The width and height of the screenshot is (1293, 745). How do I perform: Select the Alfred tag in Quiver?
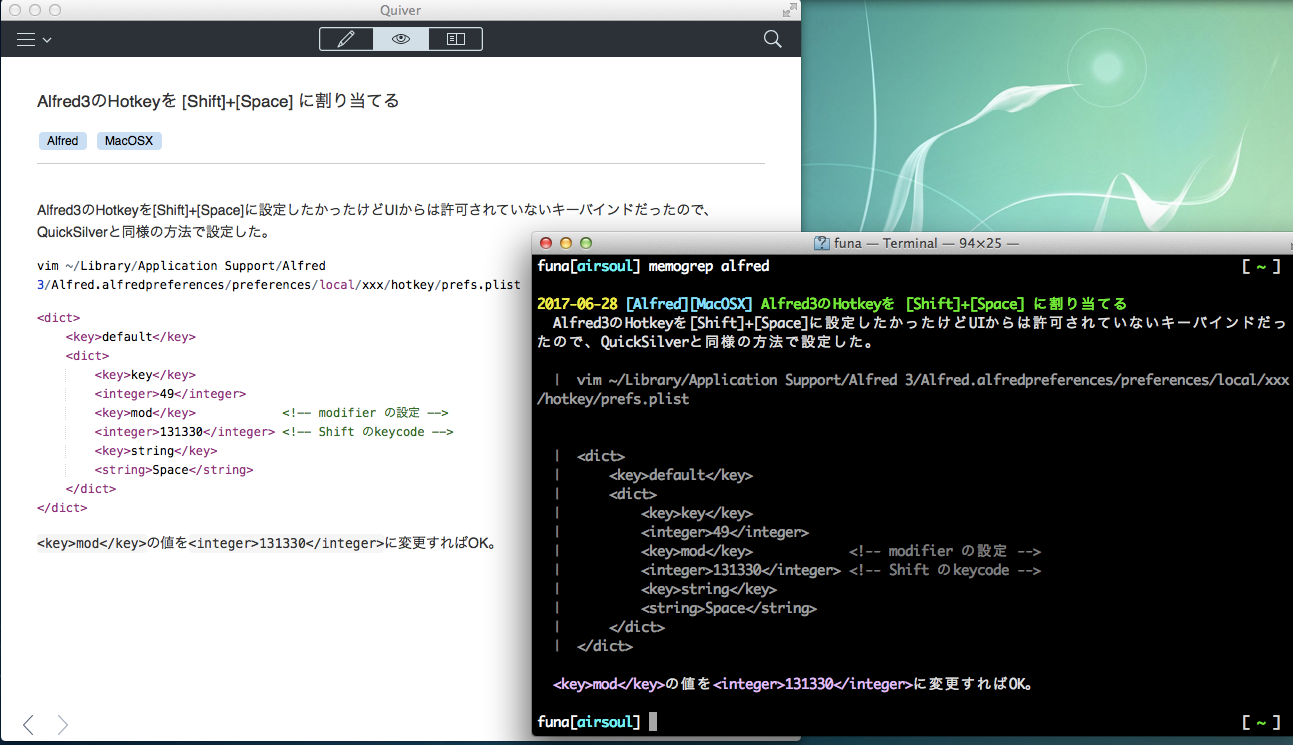pos(62,141)
